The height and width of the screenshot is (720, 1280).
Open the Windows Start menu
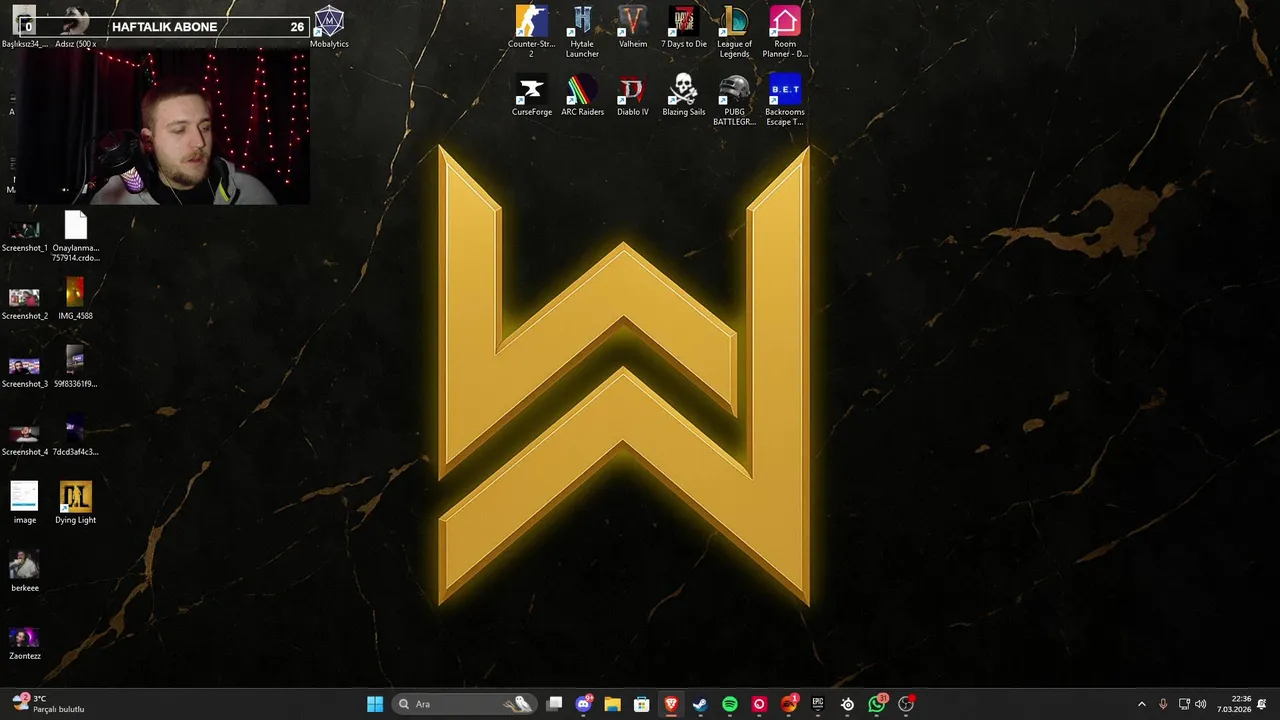(x=375, y=704)
